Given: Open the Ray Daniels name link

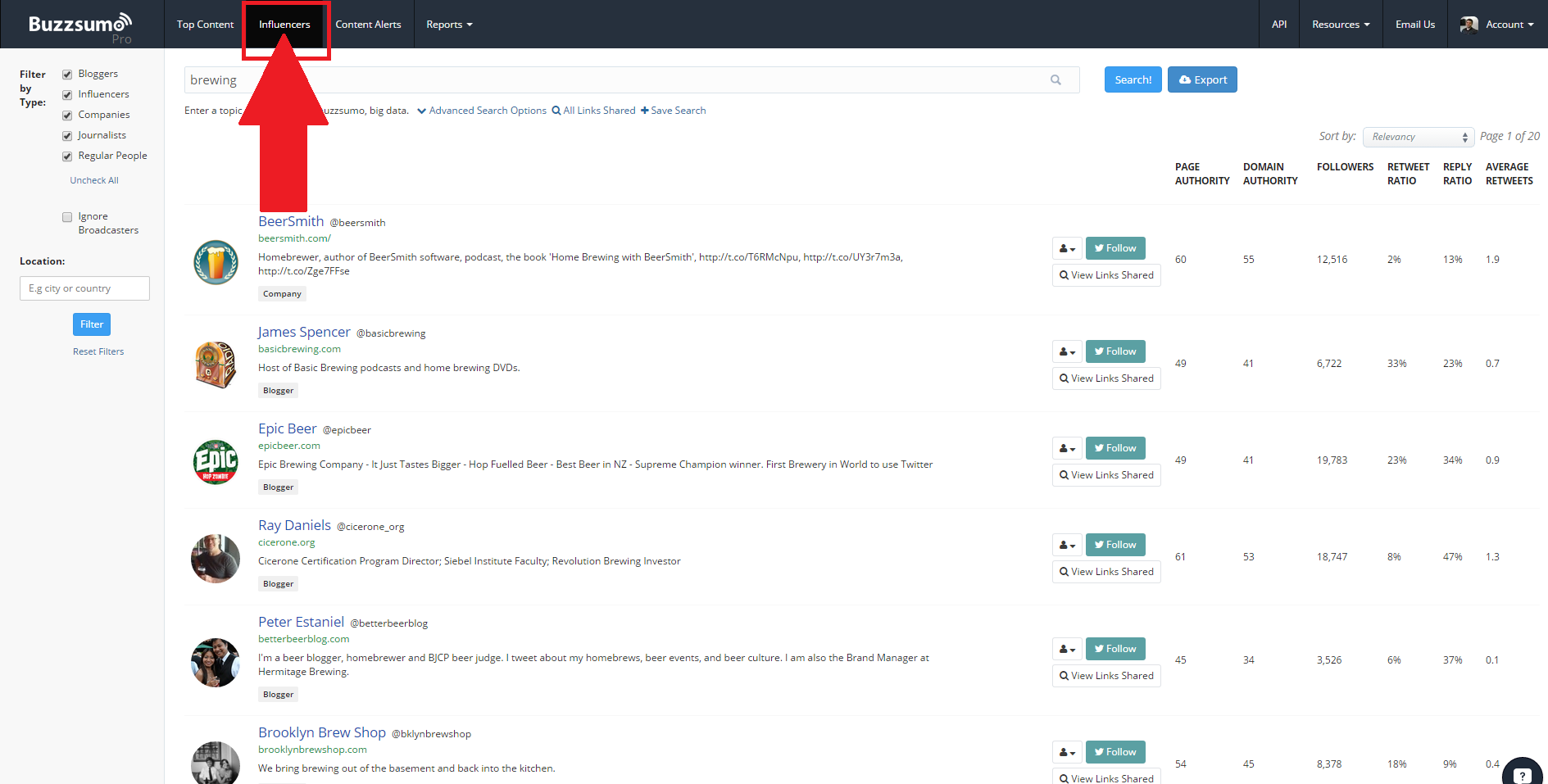Looking at the screenshot, I should [x=294, y=525].
